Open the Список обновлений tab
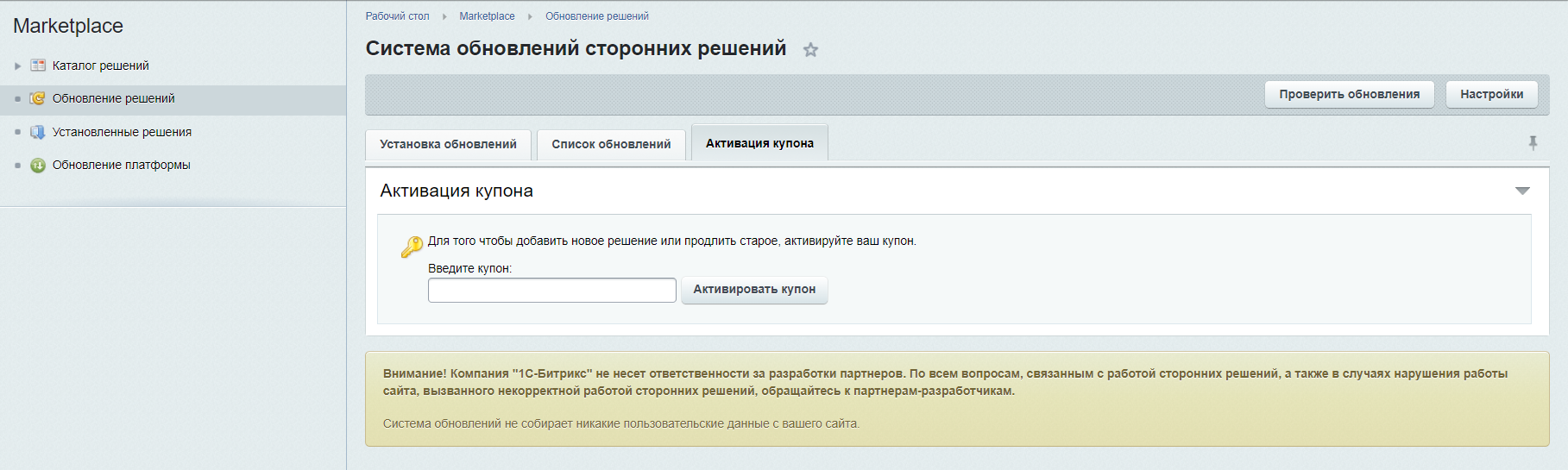Viewport: 1568px width, 470px height. tap(611, 144)
